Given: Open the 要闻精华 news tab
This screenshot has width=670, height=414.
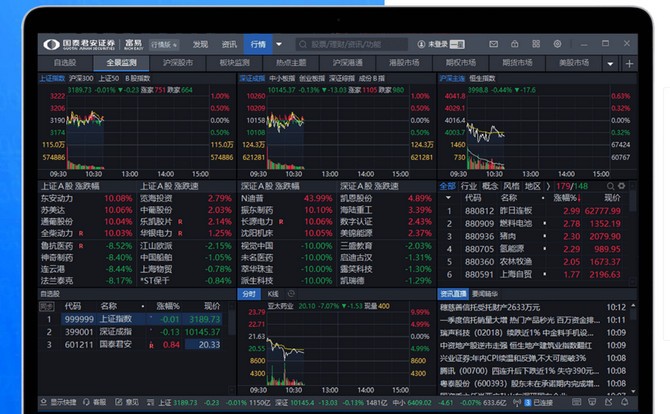Looking at the screenshot, I should click(485, 294).
